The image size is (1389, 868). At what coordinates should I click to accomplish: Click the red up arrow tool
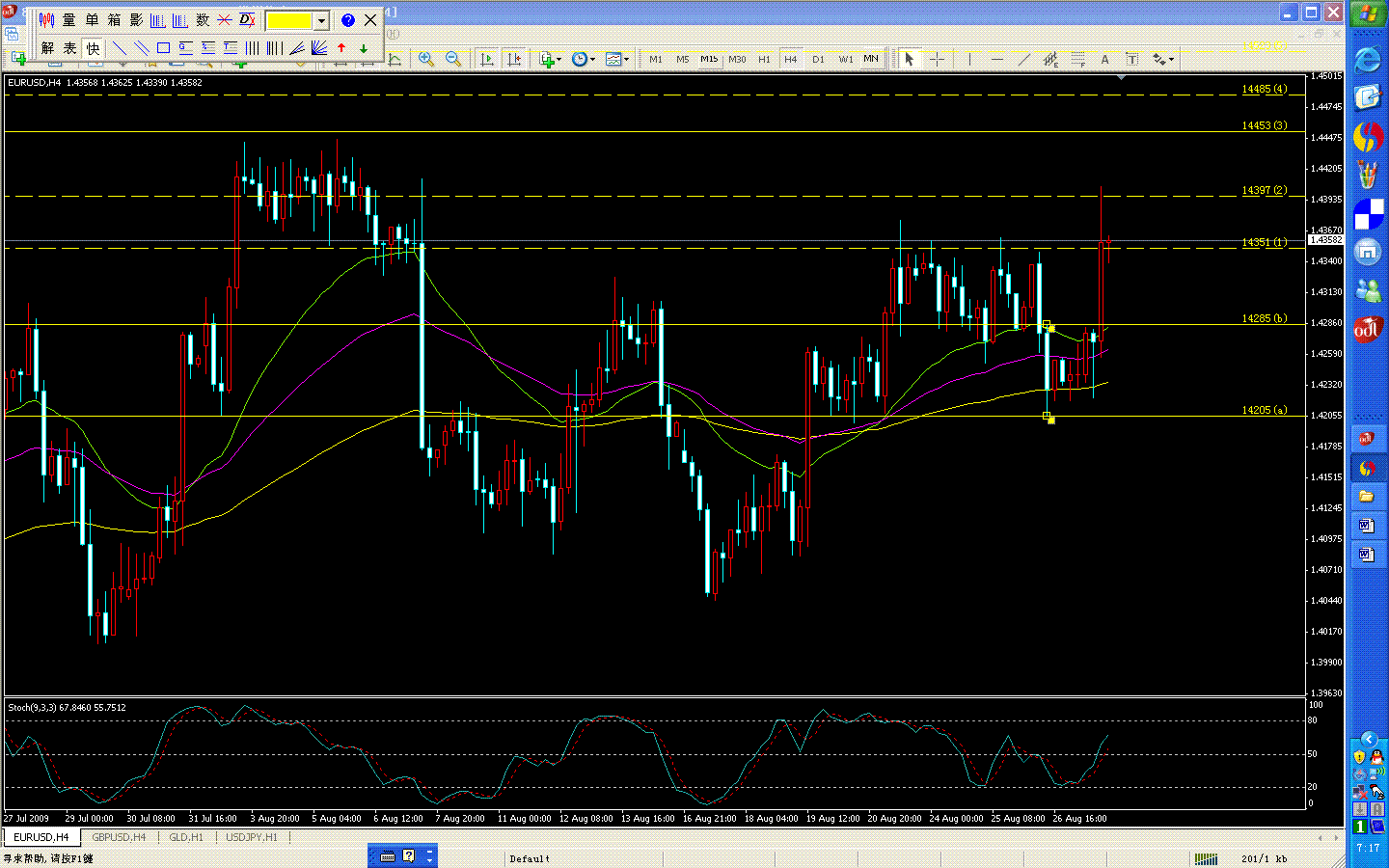coord(341,48)
